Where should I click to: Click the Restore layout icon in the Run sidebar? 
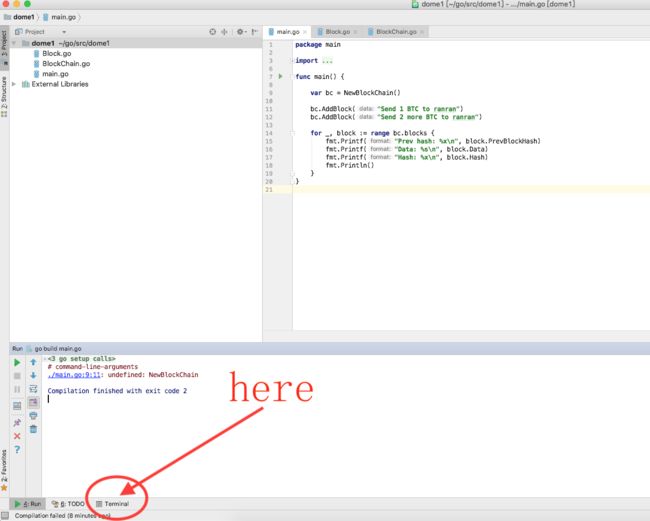pos(17,406)
